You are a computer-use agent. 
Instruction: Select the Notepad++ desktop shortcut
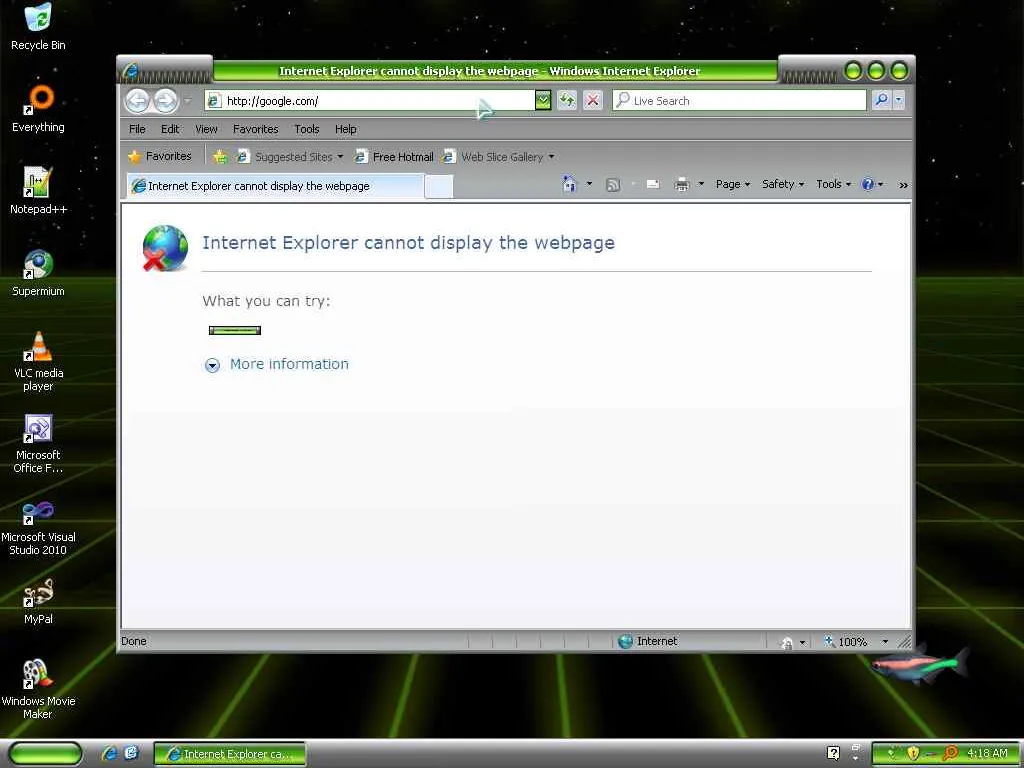[38, 191]
